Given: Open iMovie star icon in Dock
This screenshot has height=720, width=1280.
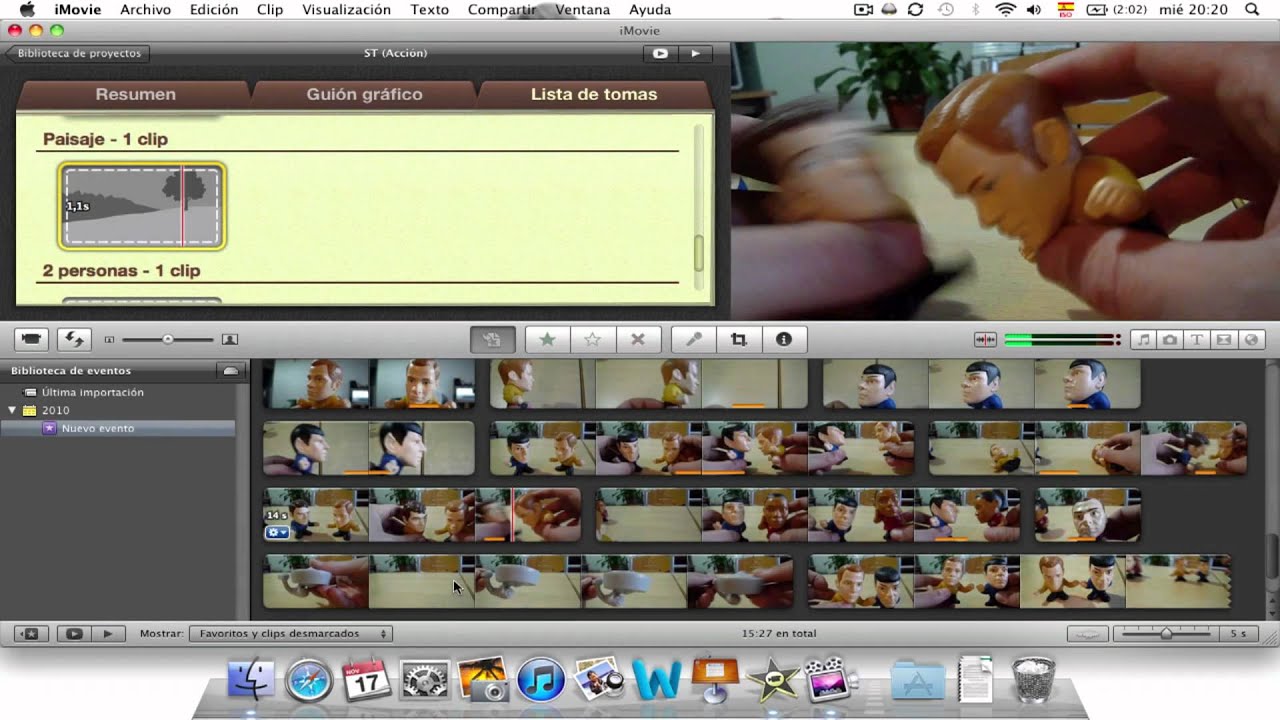Looking at the screenshot, I should point(772,682).
